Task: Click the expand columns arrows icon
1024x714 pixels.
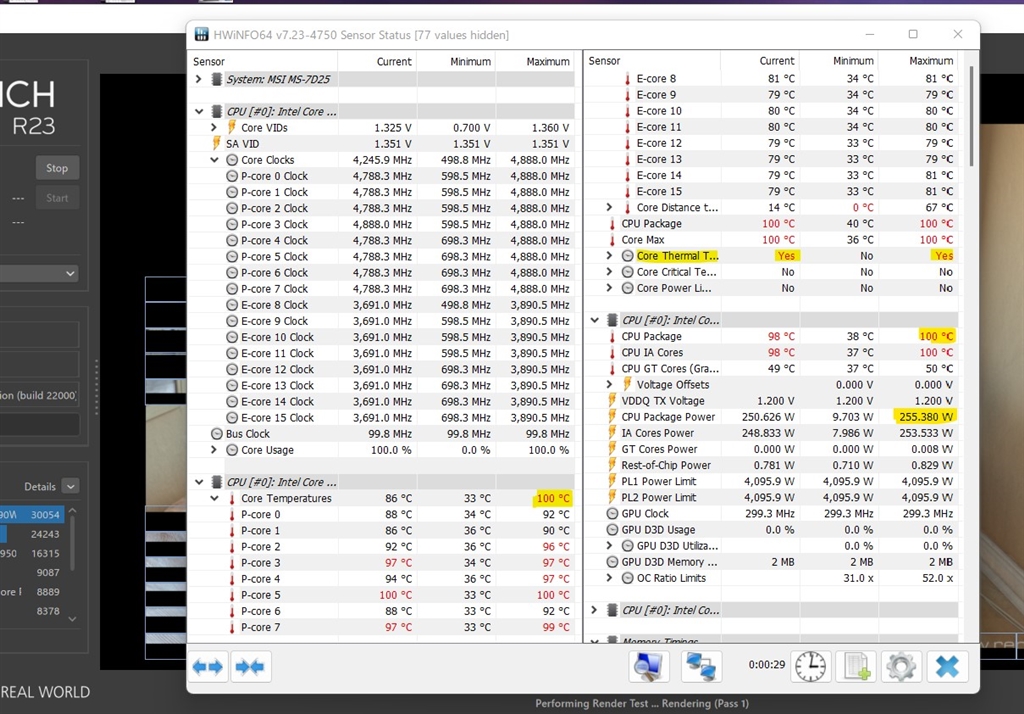Action: (208, 666)
